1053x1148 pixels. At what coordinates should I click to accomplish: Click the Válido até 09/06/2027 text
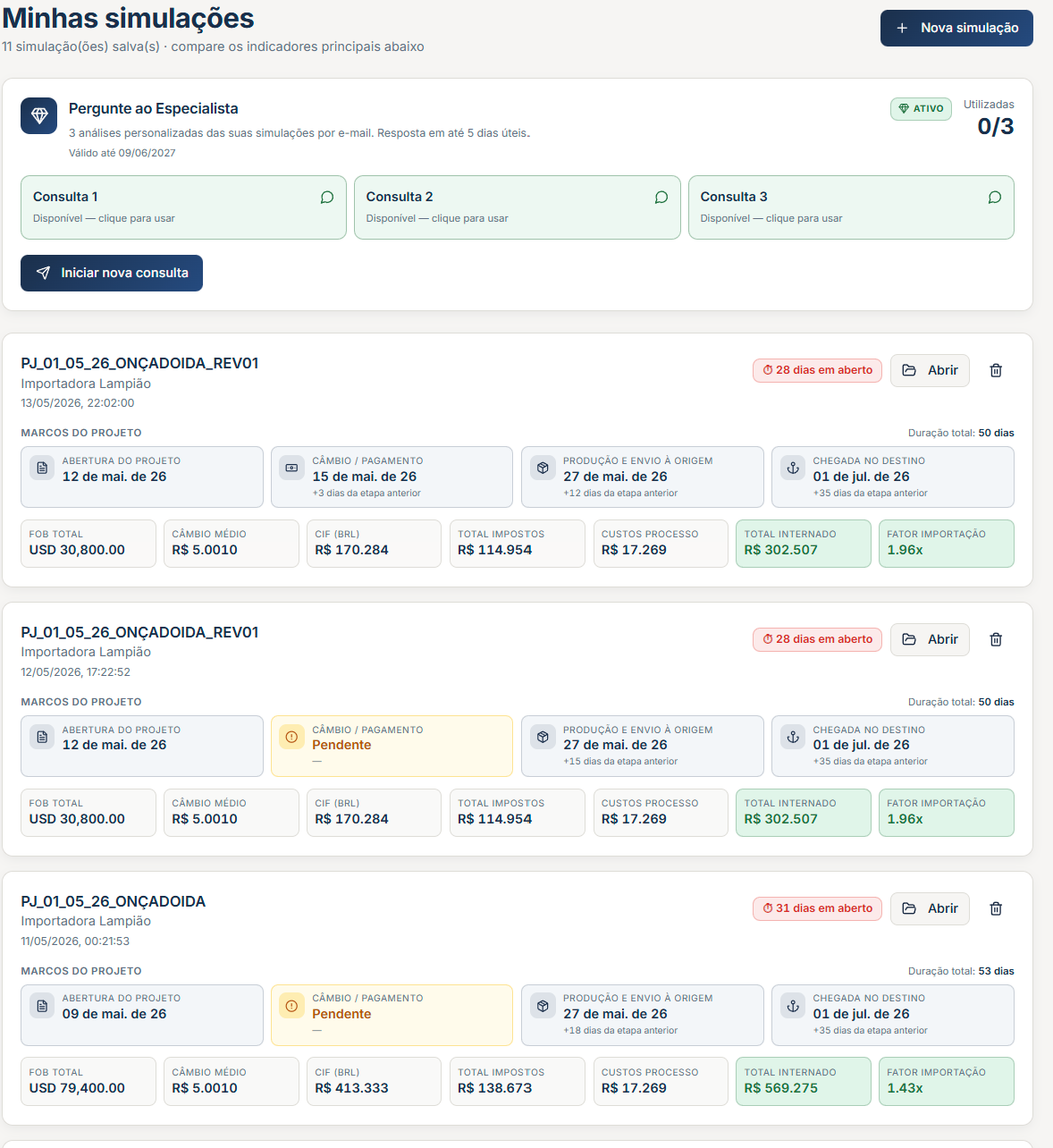pos(122,153)
